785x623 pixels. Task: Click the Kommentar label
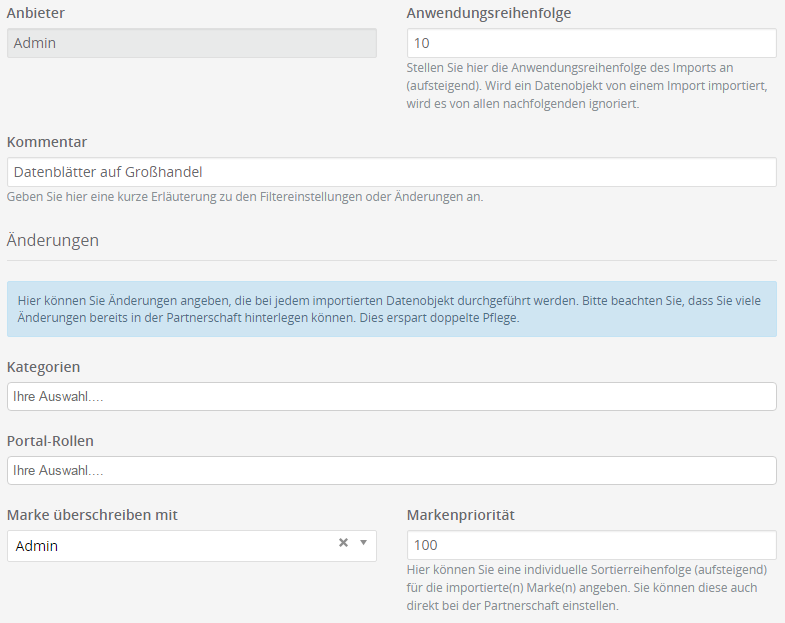click(x=46, y=142)
